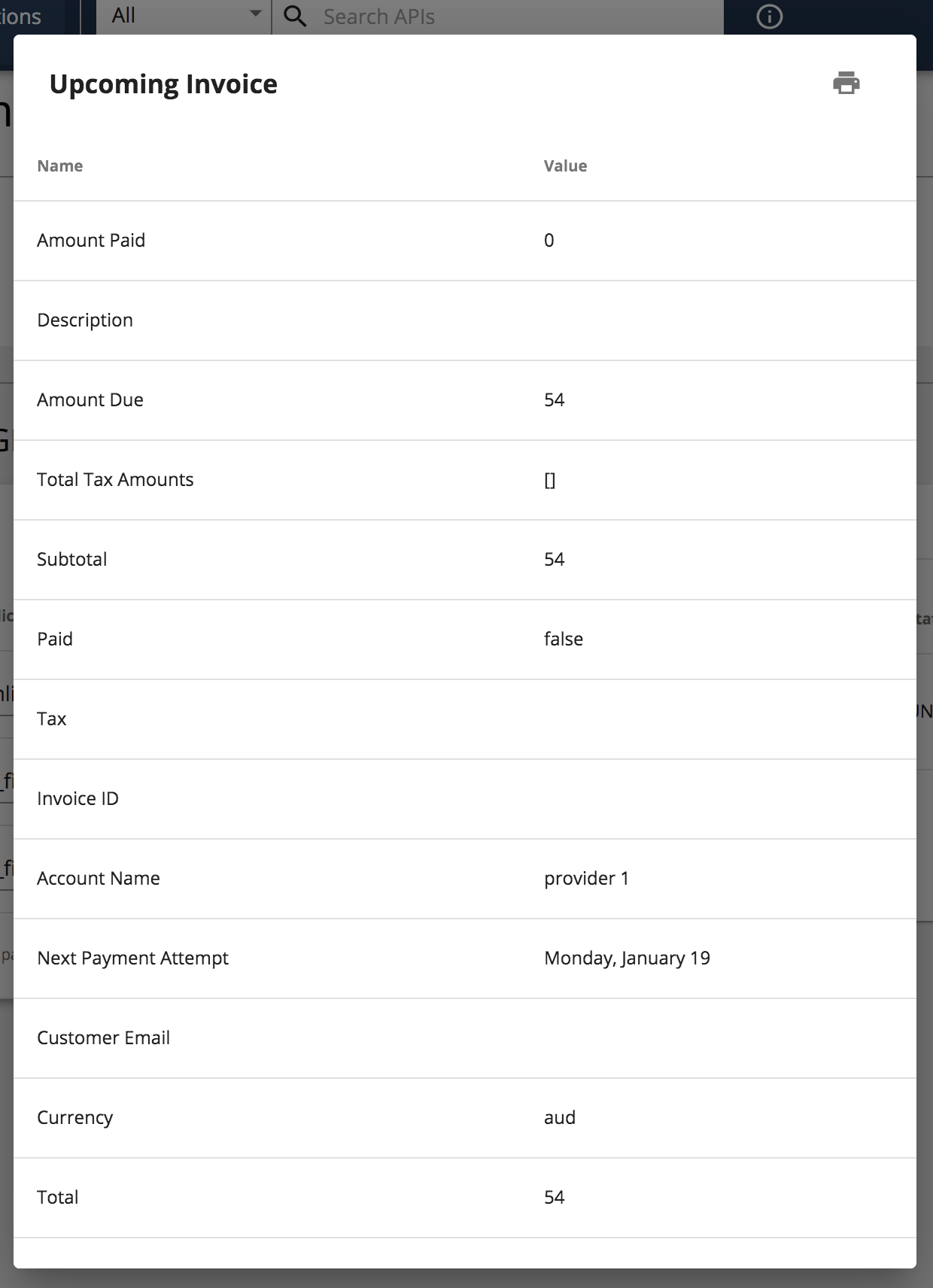The image size is (933, 1288).
Task: Click the partially visible ions menu item
Action: [21, 15]
